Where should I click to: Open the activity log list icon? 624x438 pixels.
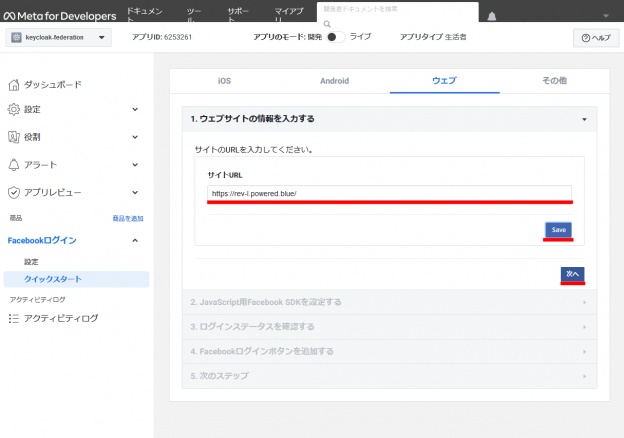14,318
